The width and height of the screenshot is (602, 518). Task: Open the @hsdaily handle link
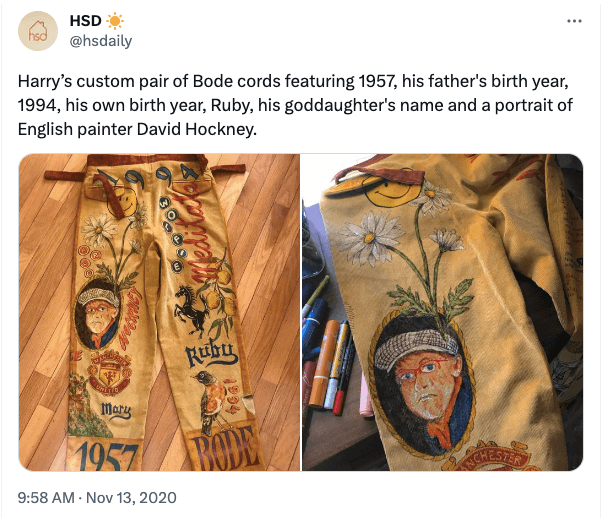[100, 41]
